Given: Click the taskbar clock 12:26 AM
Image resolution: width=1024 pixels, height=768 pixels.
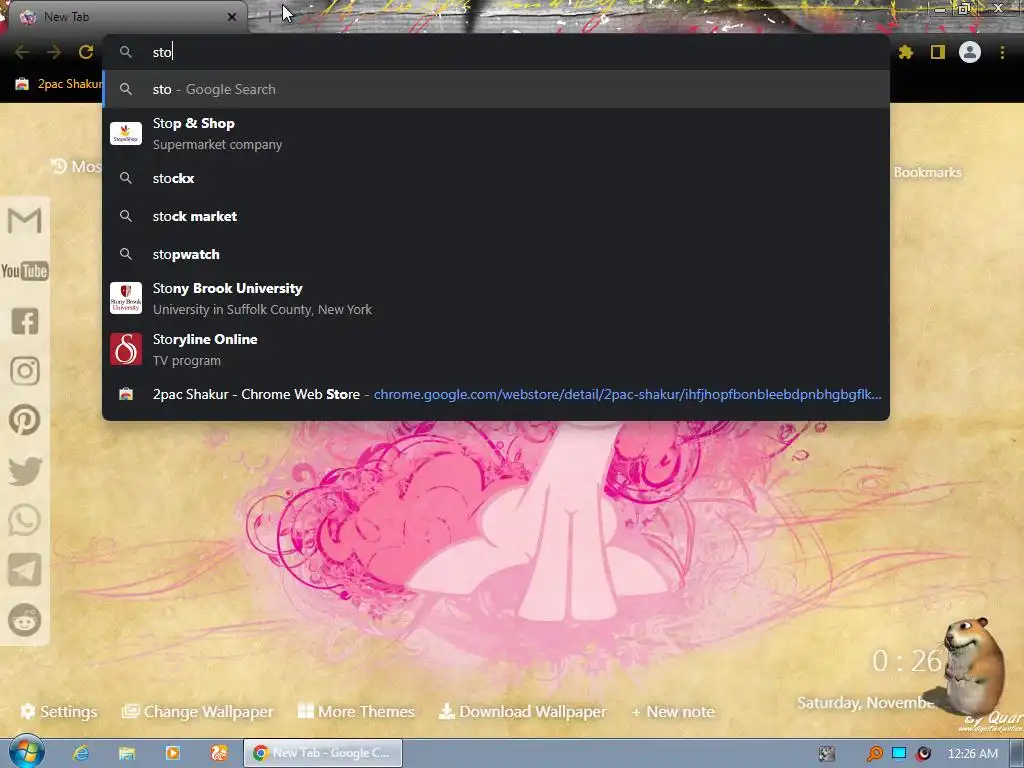Looking at the screenshot, I should [972, 754].
